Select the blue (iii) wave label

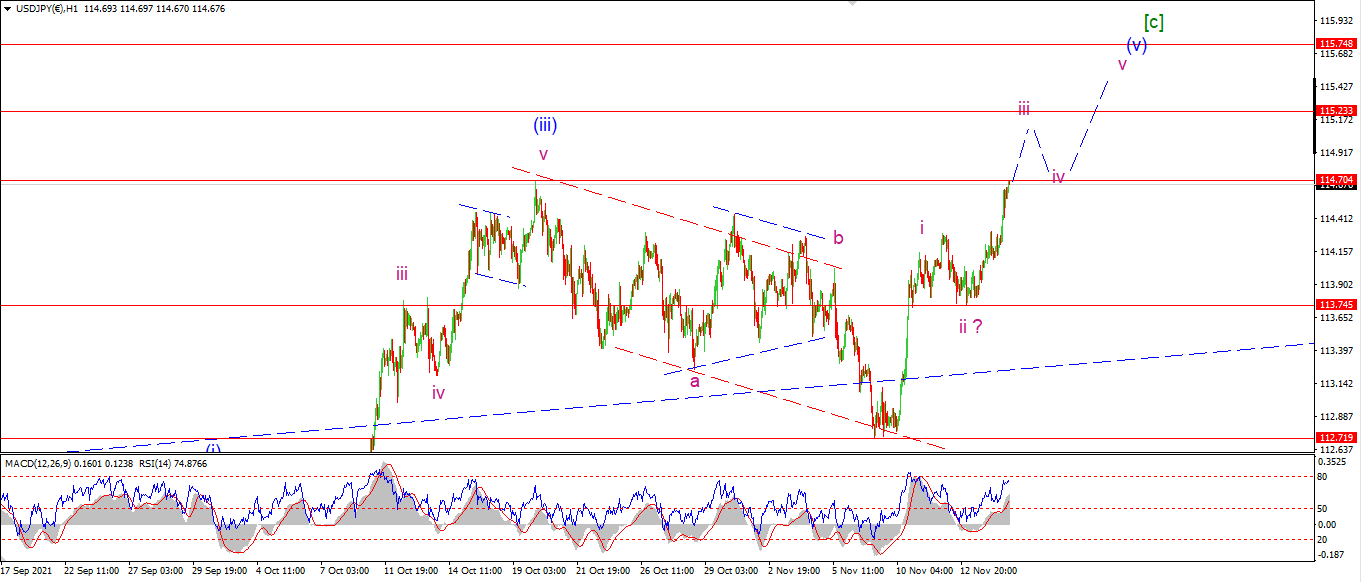click(545, 125)
